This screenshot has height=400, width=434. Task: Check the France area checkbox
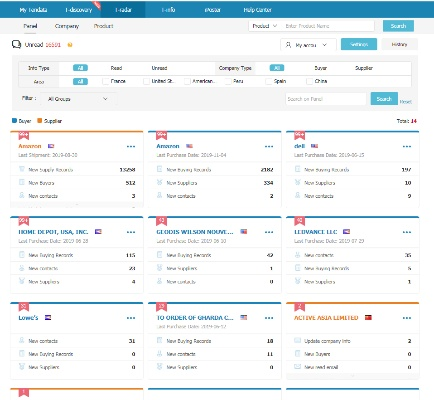(x=106, y=81)
